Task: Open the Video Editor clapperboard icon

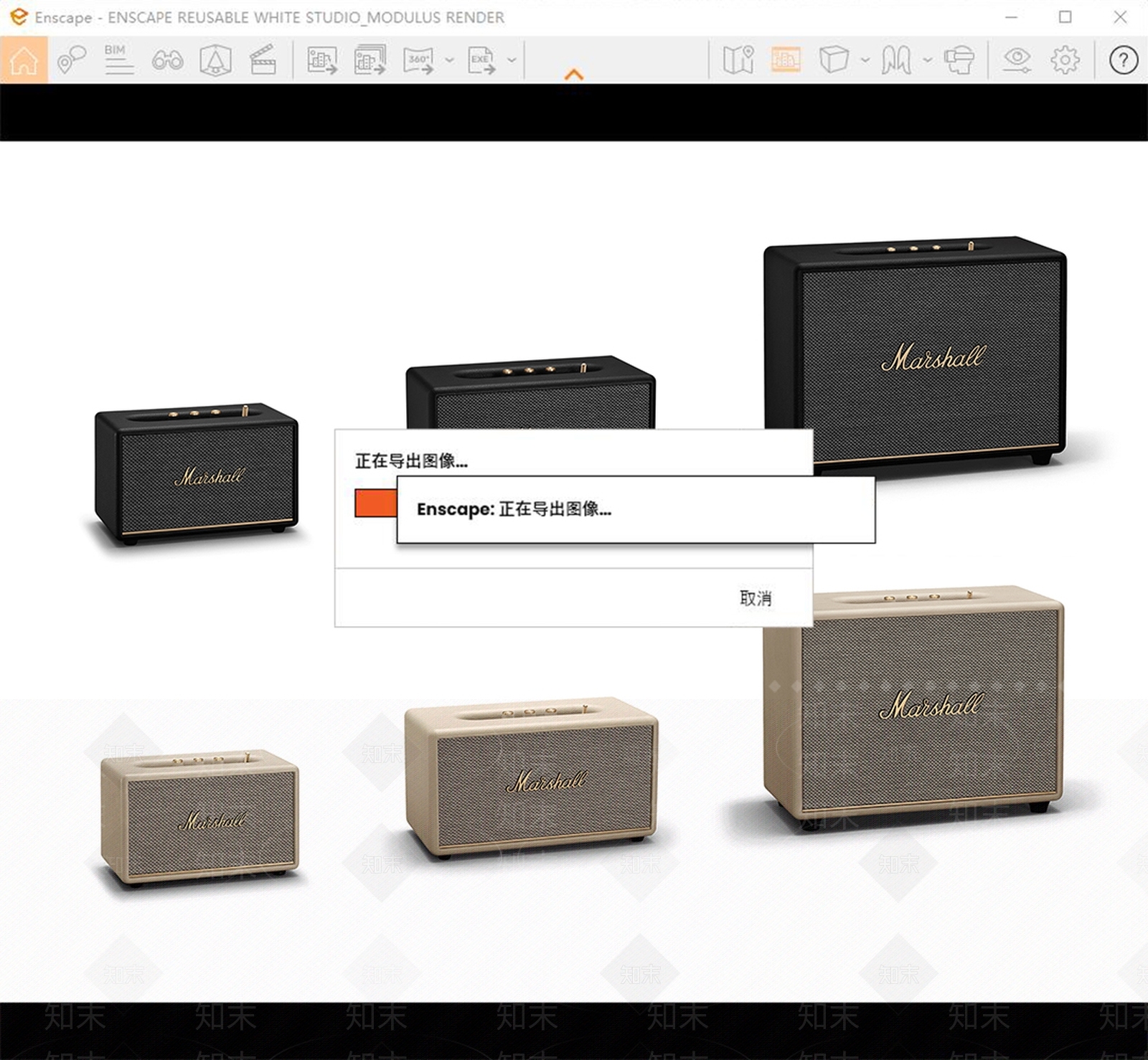Action: pos(263,60)
